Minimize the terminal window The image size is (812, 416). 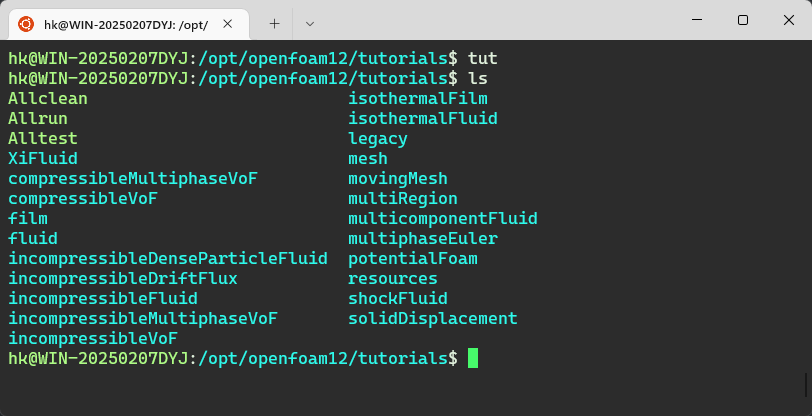pyautogui.click(x=696, y=20)
